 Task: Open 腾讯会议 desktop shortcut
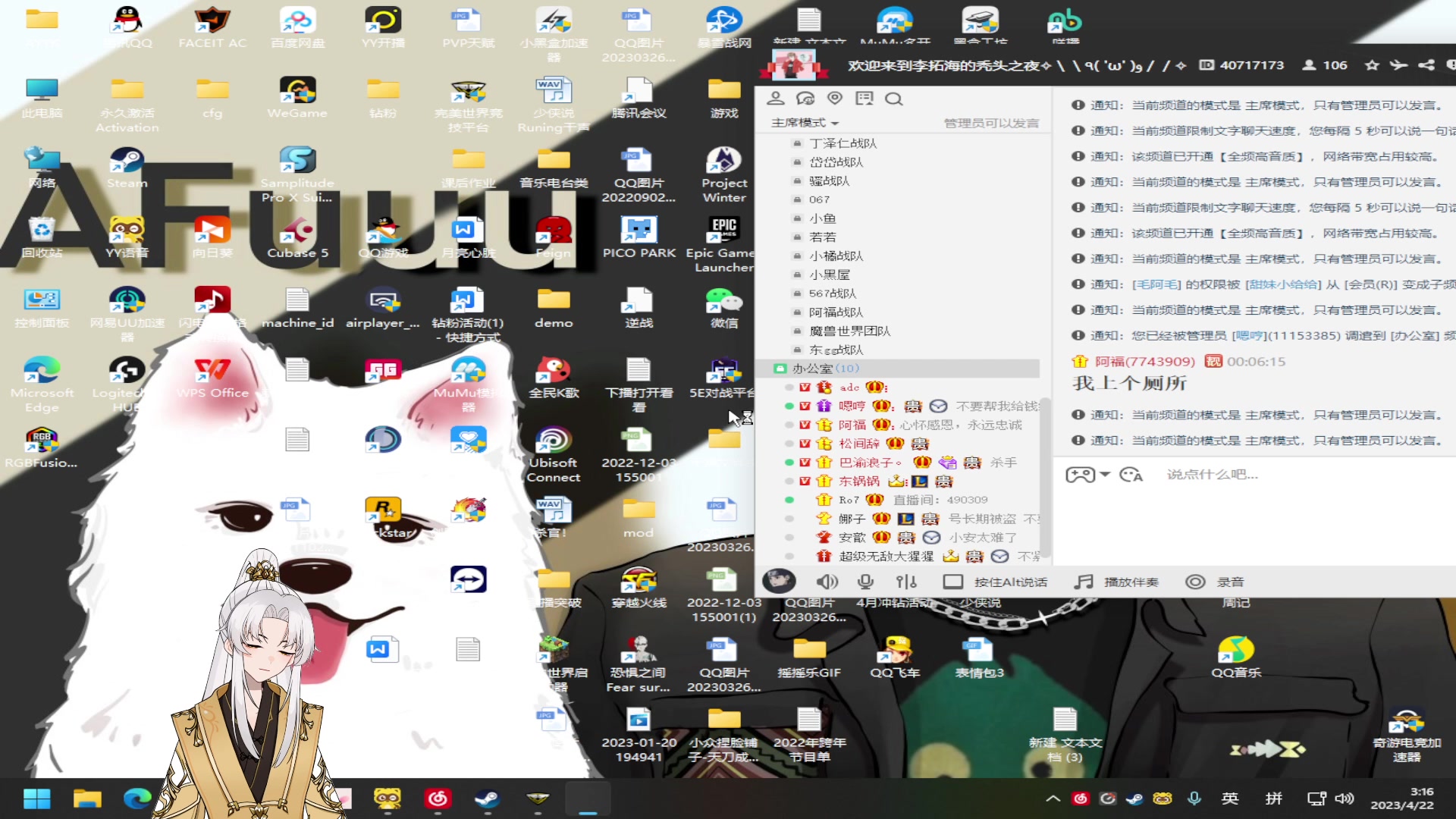coord(639,99)
